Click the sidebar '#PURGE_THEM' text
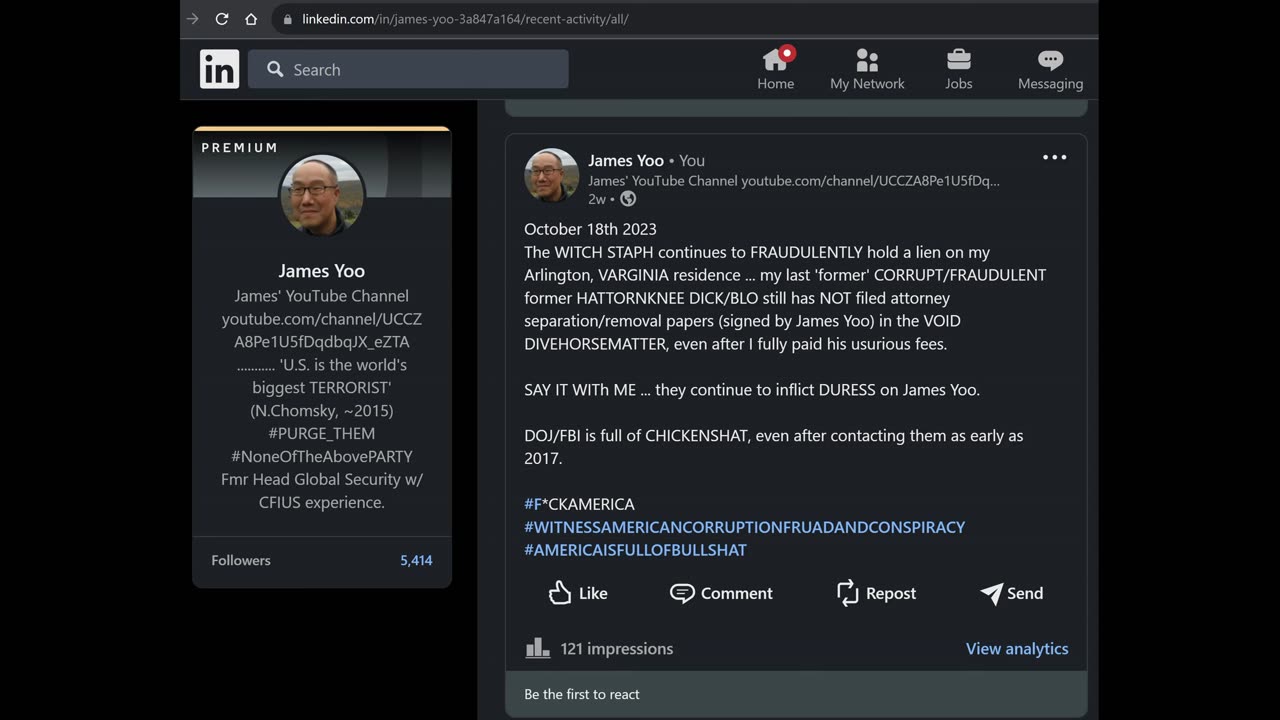The width and height of the screenshot is (1280, 720). 322,434
